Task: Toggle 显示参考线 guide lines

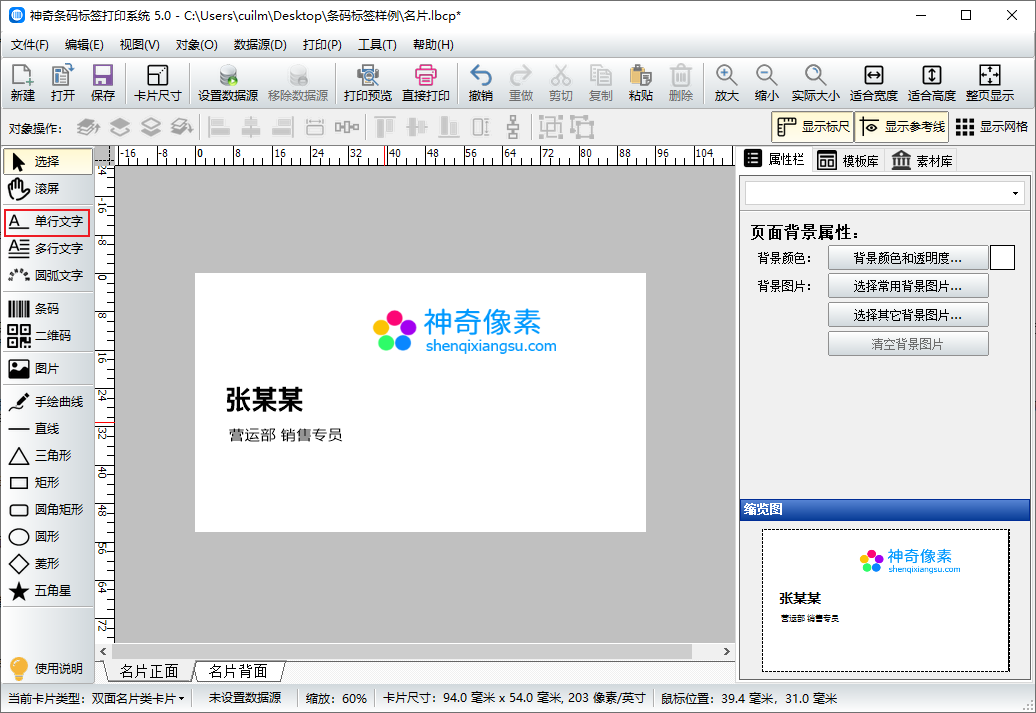Action: coord(902,126)
